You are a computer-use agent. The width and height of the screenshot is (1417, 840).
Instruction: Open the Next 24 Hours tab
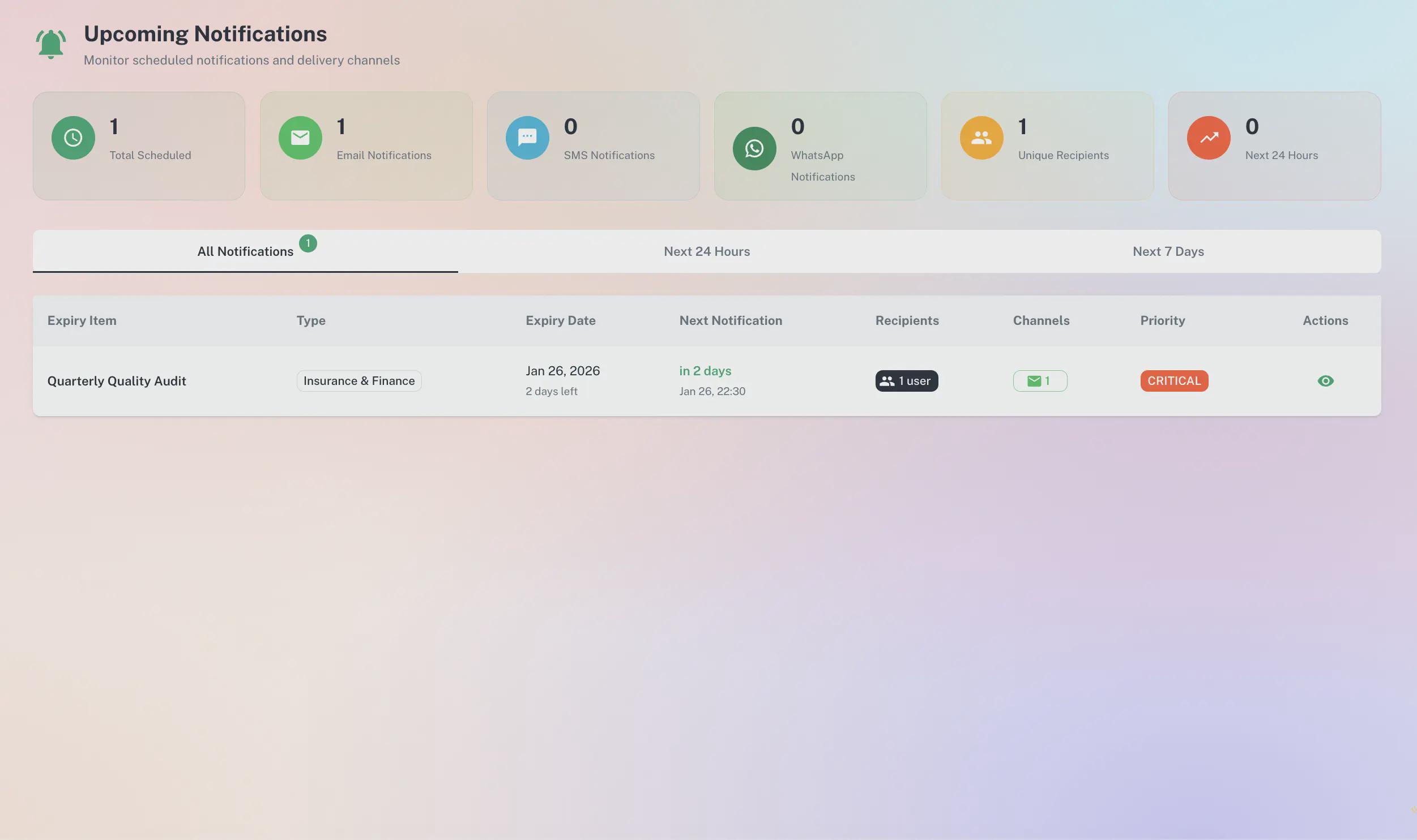pyautogui.click(x=707, y=251)
